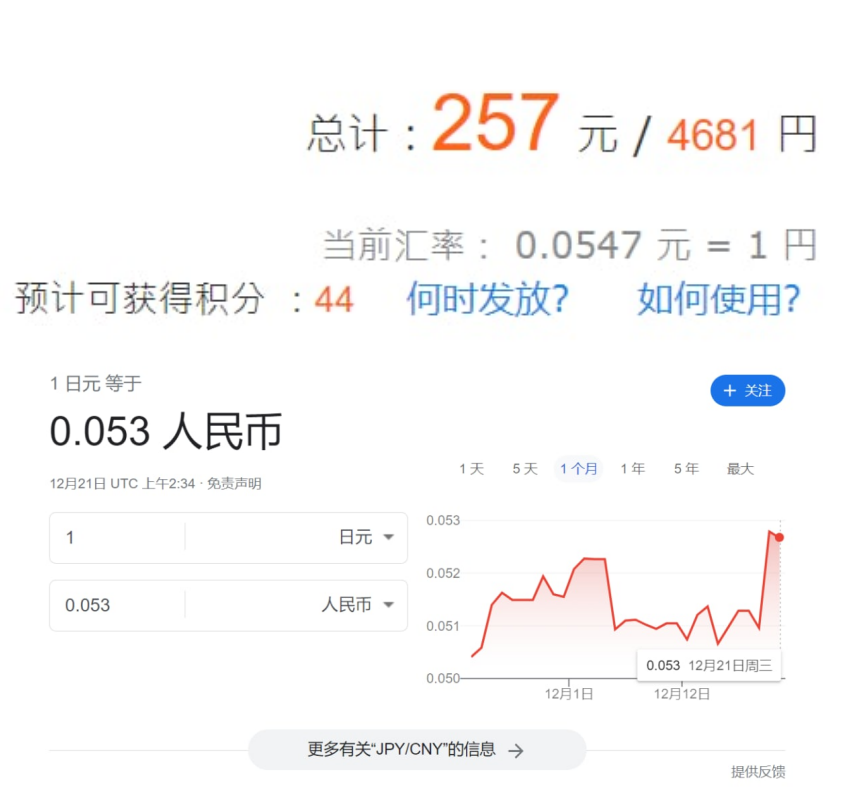Open the 日元 currency dropdown
This screenshot has width=854, height=805.
pos(366,537)
